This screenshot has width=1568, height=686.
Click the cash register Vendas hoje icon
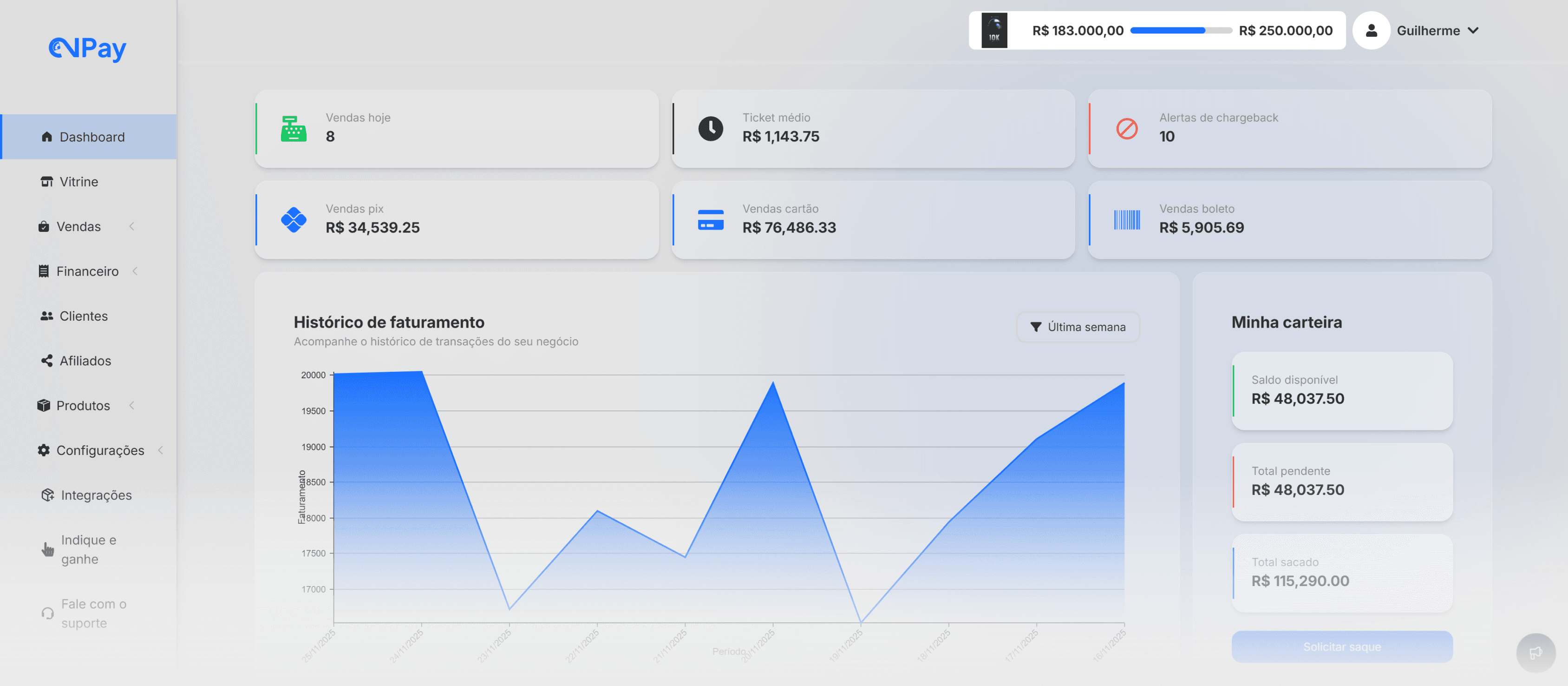tap(294, 129)
